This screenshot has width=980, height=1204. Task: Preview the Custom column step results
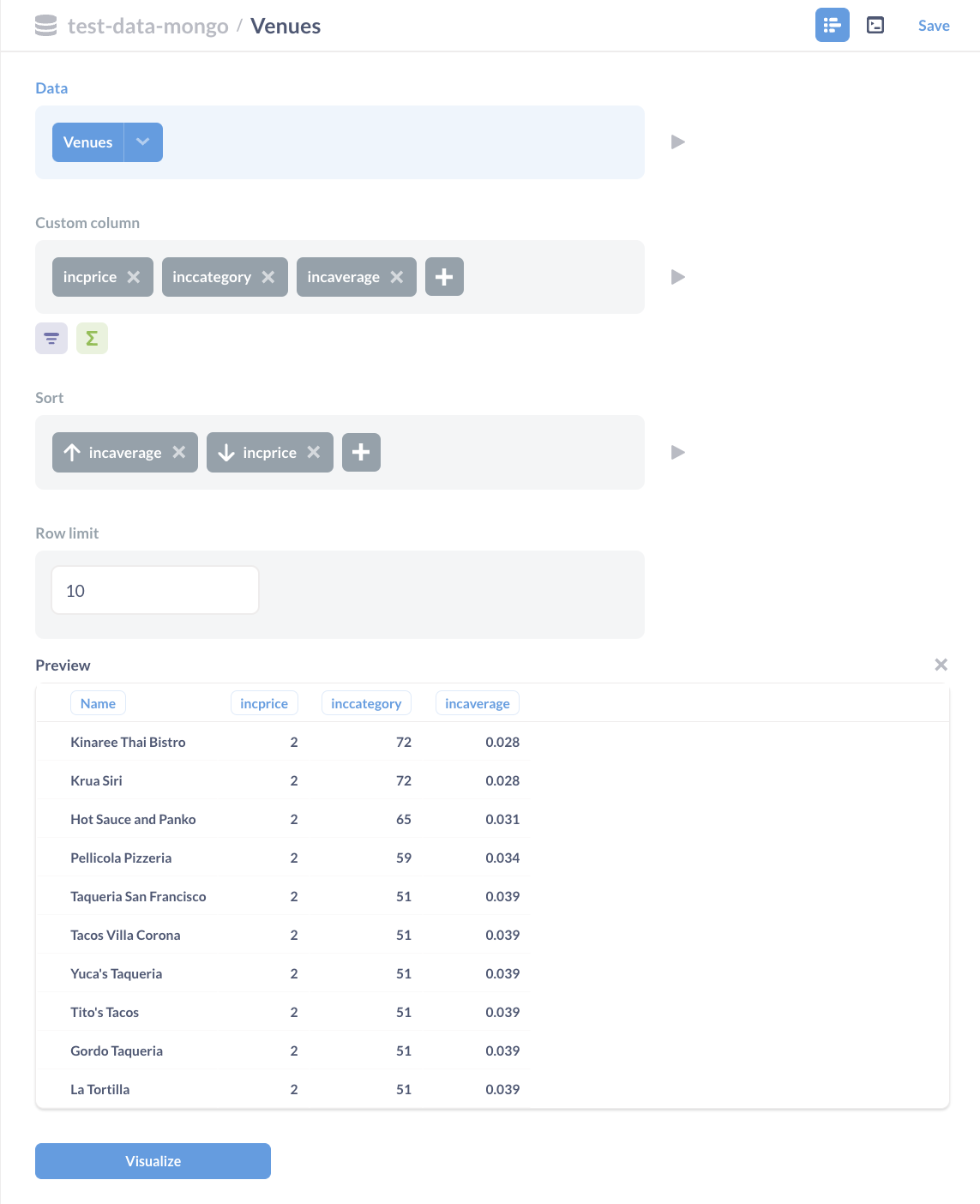677,277
